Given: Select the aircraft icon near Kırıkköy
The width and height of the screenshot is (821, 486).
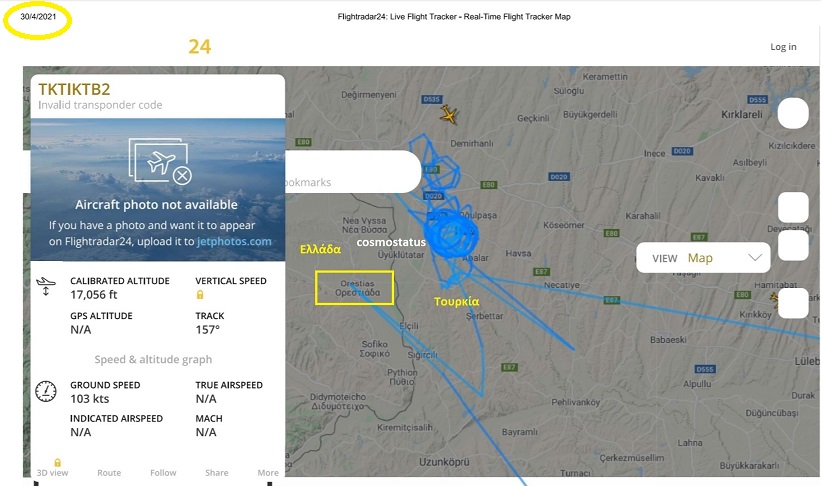Looking at the screenshot, I should pyautogui.click(x=774, y=299).
